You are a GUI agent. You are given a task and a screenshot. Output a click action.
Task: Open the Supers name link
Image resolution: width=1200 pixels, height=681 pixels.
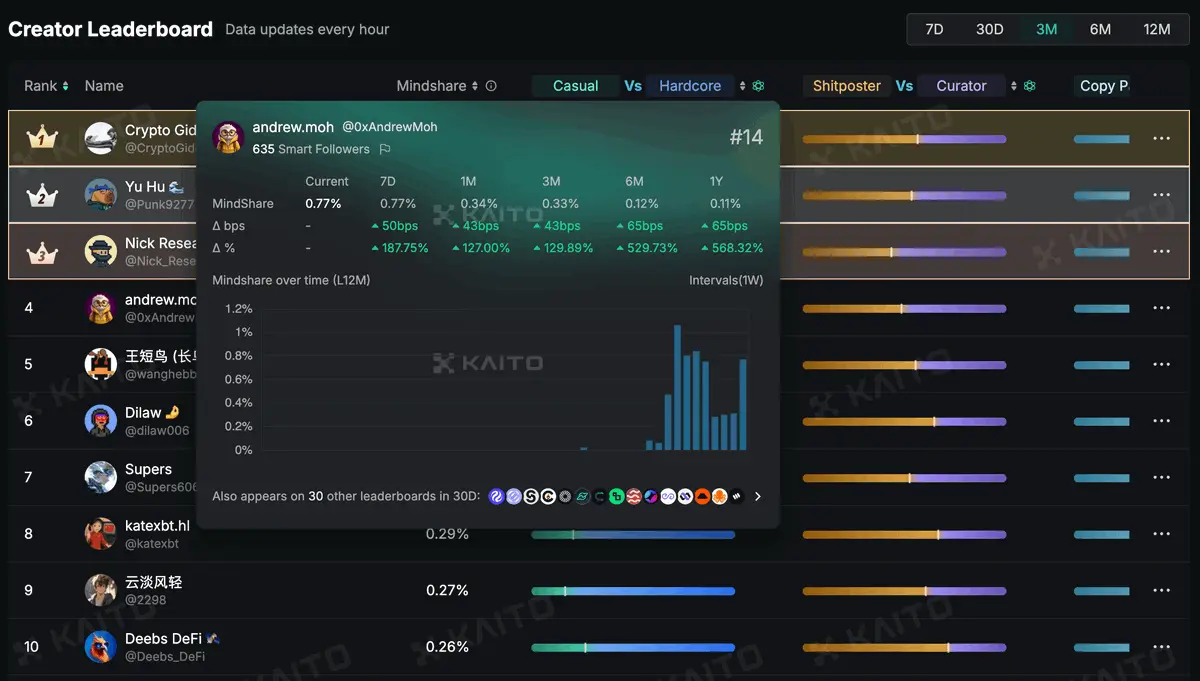pyautogui.click(x=148, y=469)
